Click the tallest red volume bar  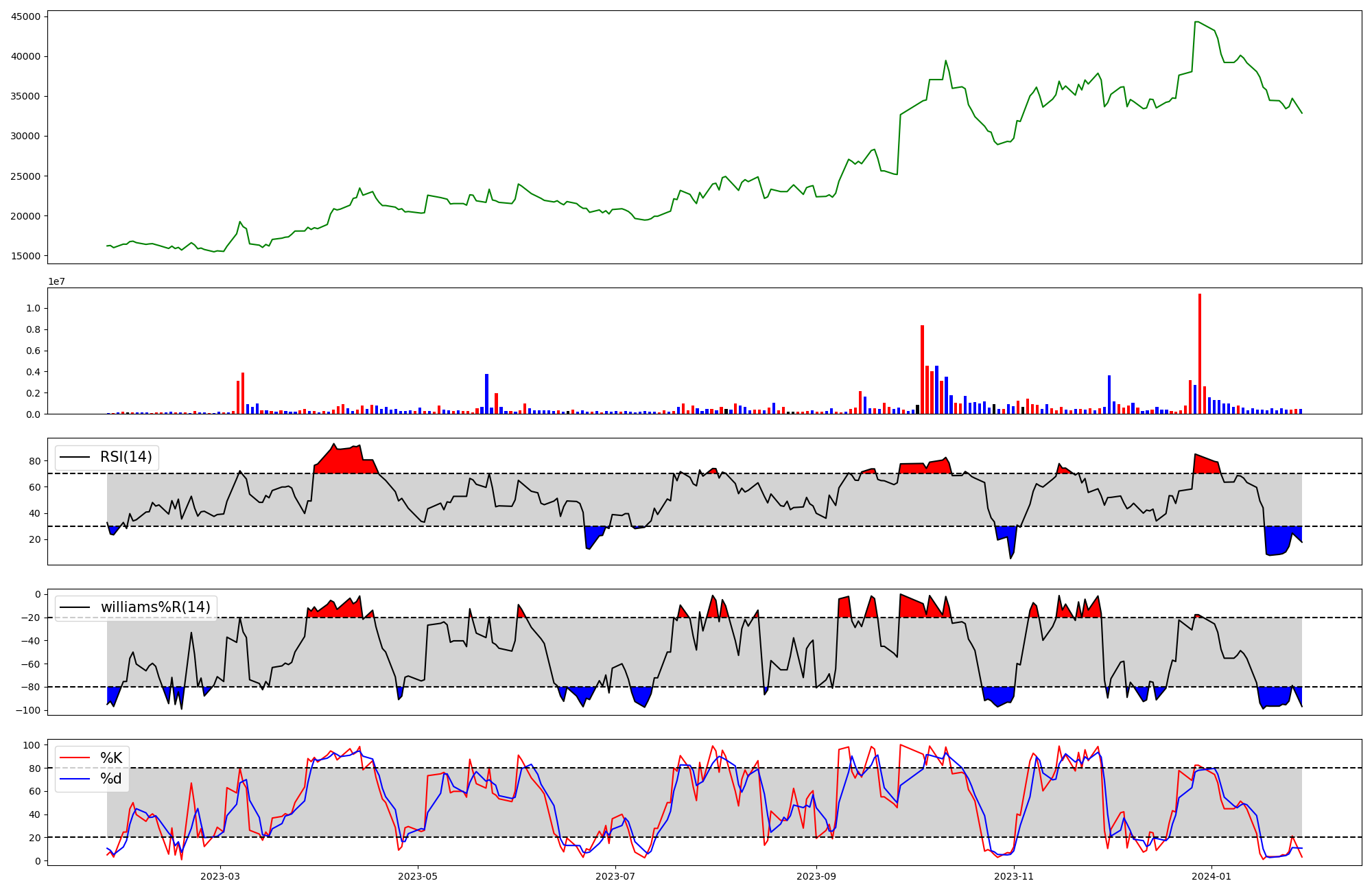coord(1200,353)
